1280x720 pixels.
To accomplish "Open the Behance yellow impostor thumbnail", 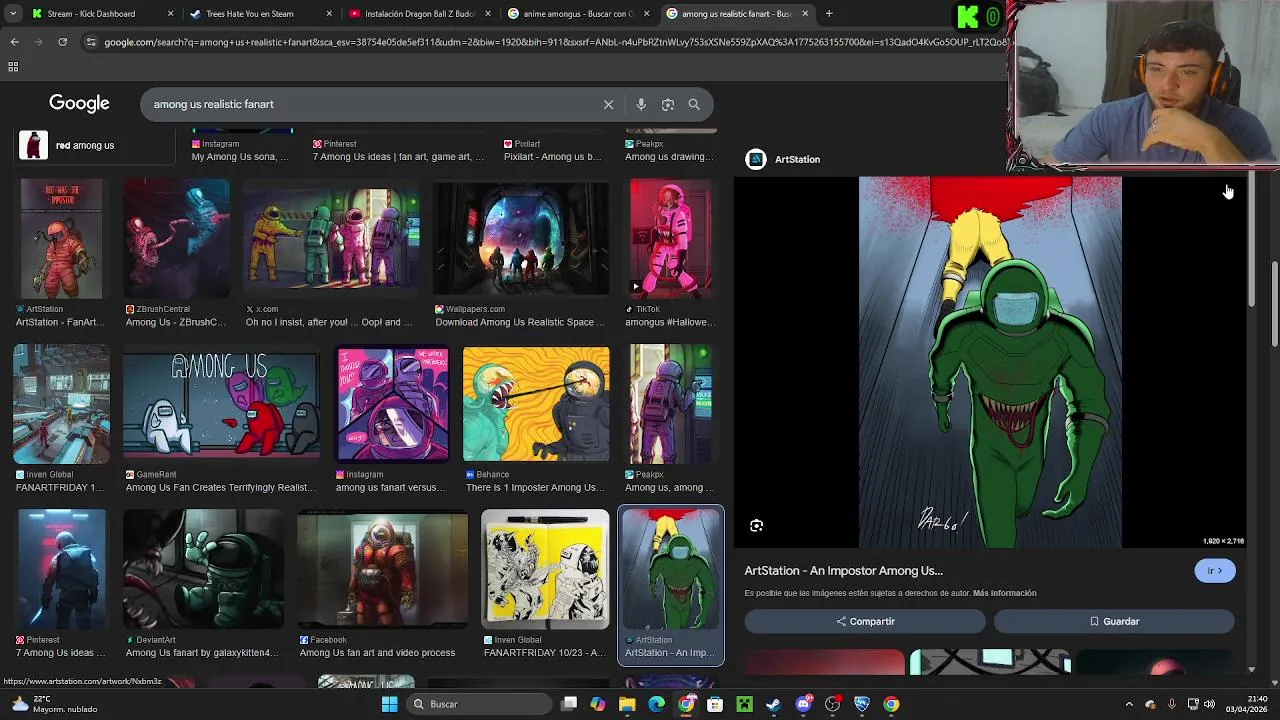I will [536, 404].
